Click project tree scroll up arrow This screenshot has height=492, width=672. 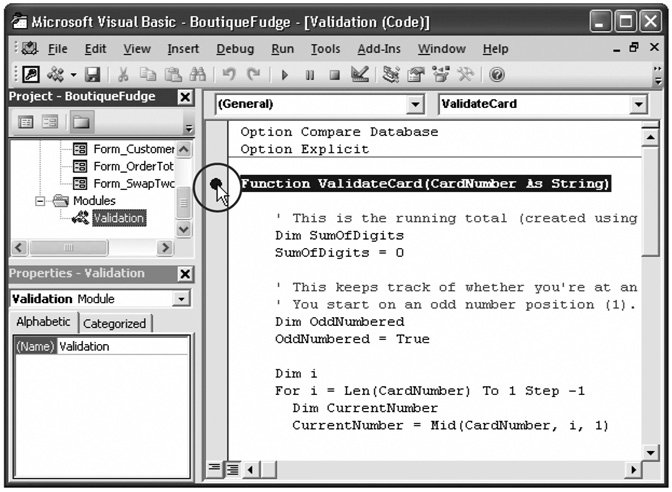(183, 149)
